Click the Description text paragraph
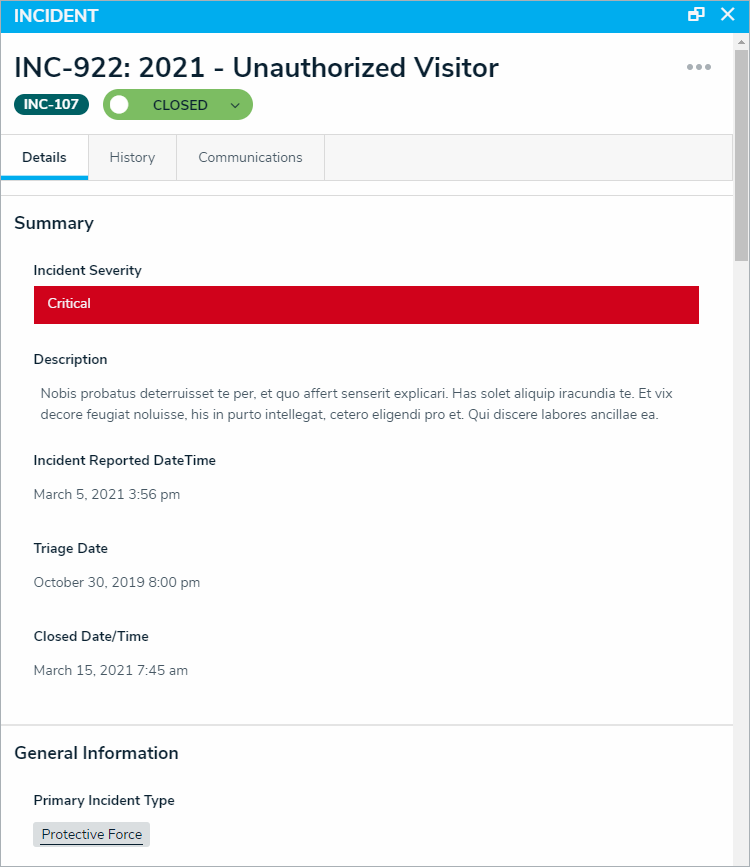Viewport: 750px width, 867px height. [x=356, y=404]
